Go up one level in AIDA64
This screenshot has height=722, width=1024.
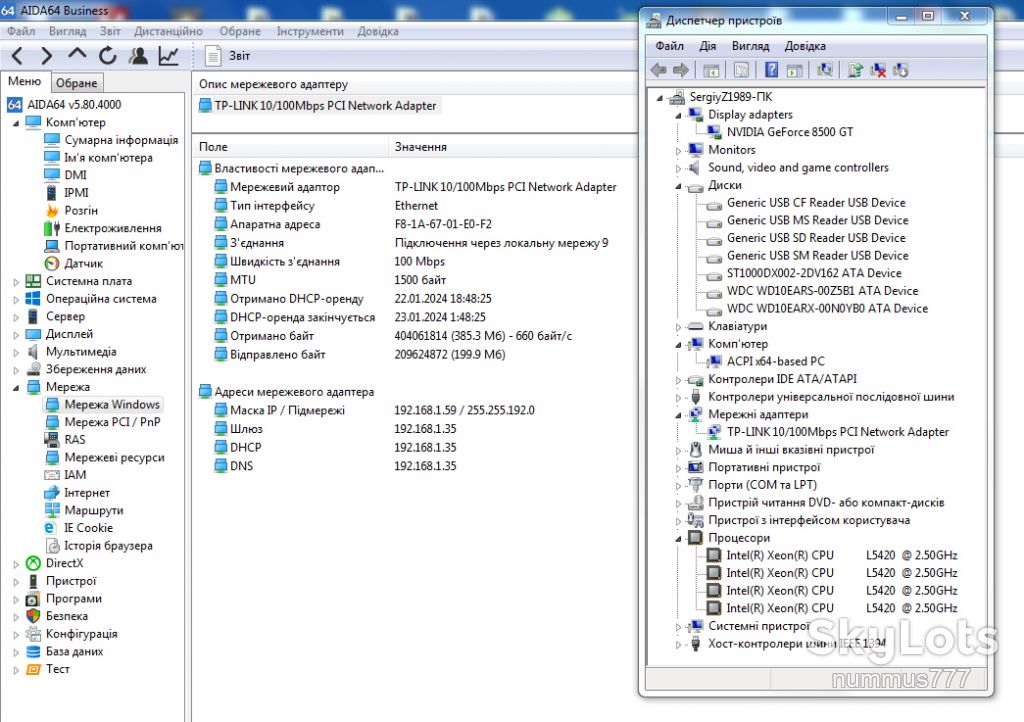77,55
